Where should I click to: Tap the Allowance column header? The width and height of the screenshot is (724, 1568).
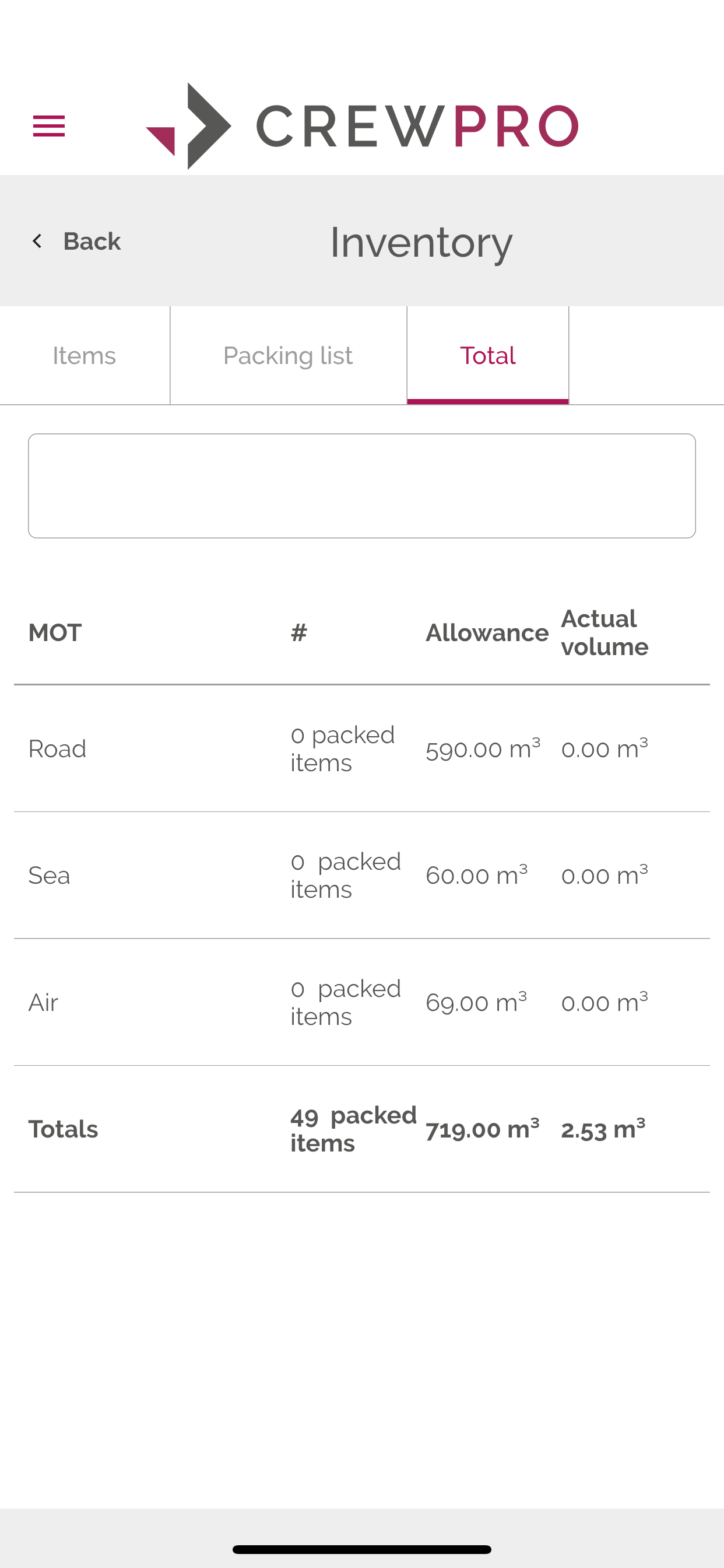[487, 633]
